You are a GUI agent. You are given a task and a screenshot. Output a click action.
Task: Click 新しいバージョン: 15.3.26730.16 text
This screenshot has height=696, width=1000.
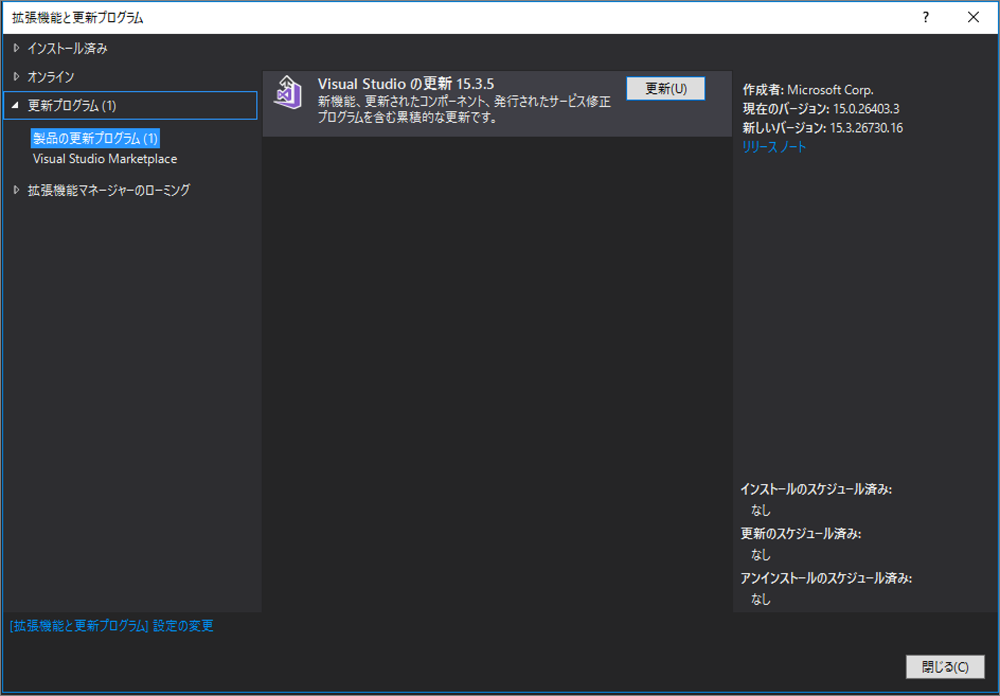point(823,128)
